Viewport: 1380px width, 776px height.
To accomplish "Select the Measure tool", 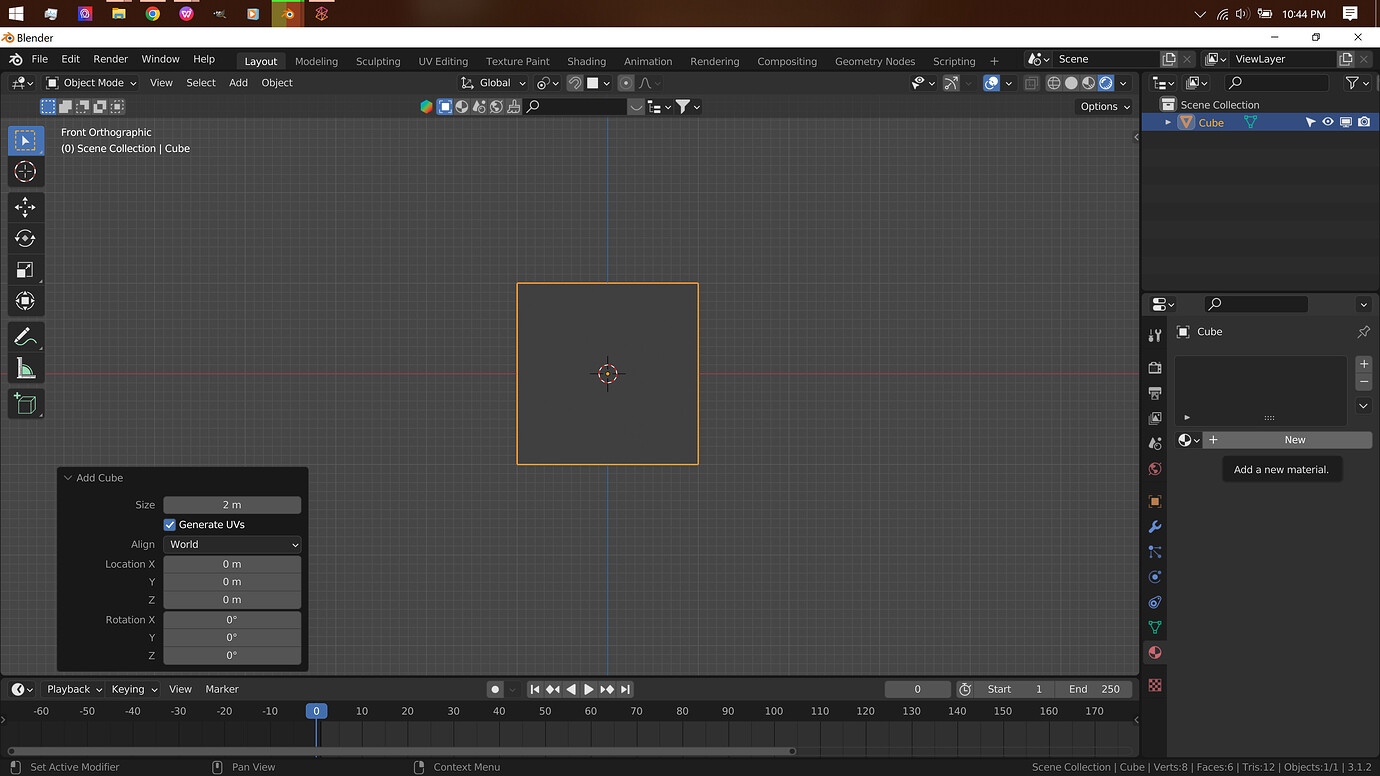I will pos(25,370).
